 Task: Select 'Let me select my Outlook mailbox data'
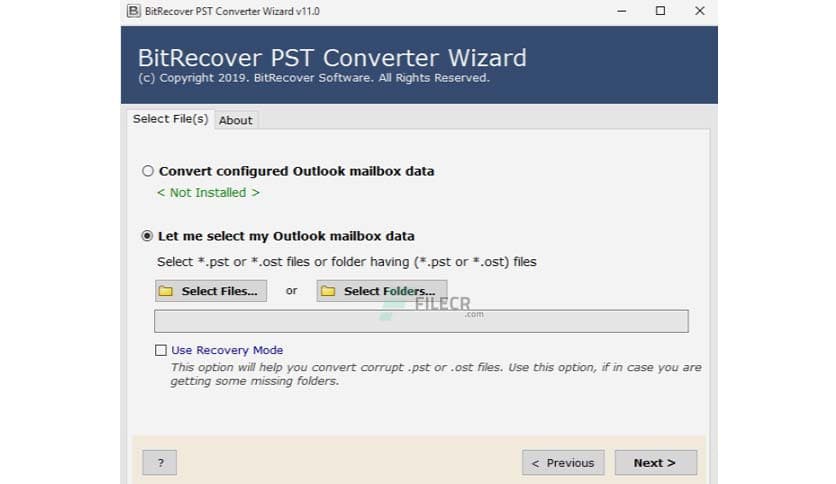point(147,236)
